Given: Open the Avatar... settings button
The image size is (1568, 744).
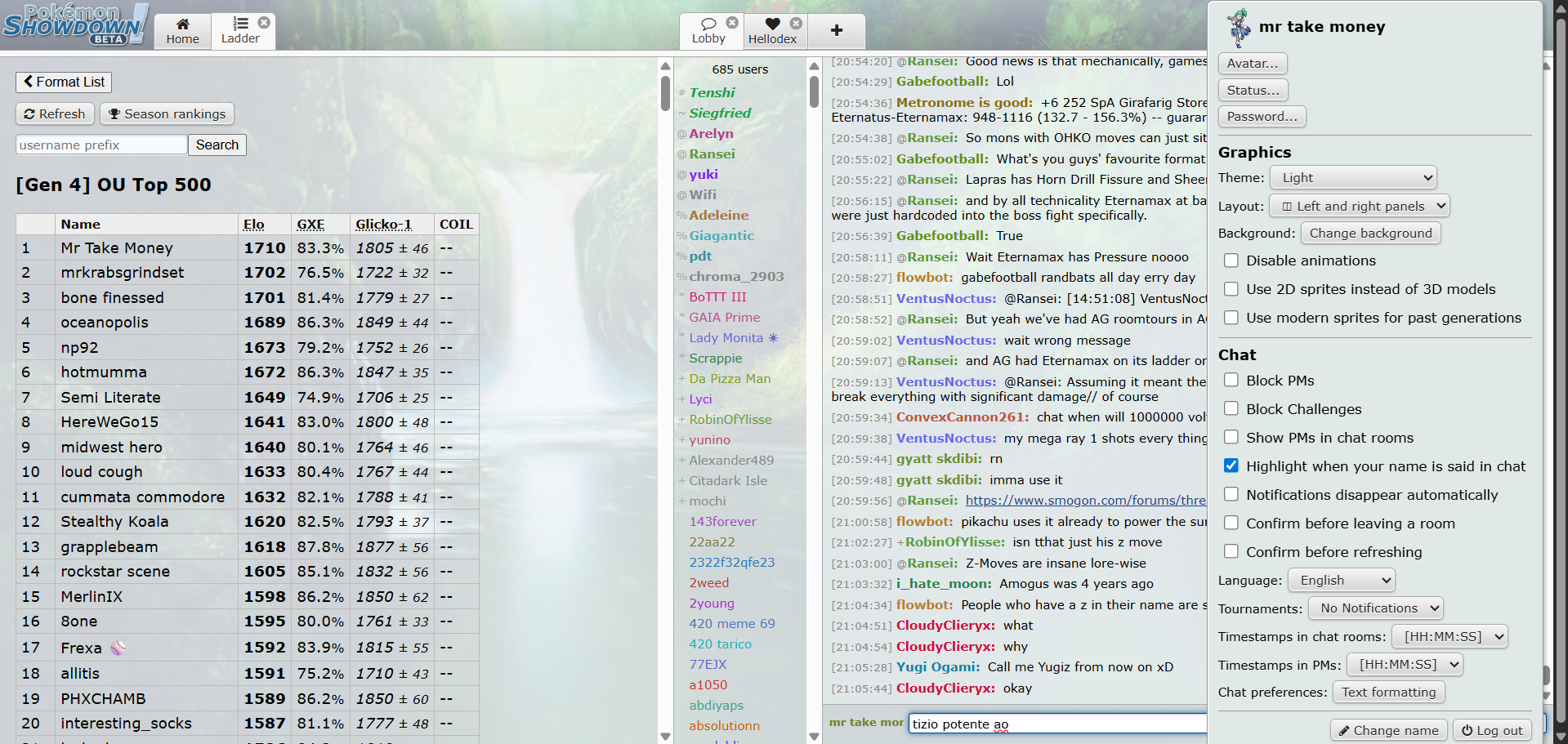Looking at the screenshot, I should point(1253,63).
